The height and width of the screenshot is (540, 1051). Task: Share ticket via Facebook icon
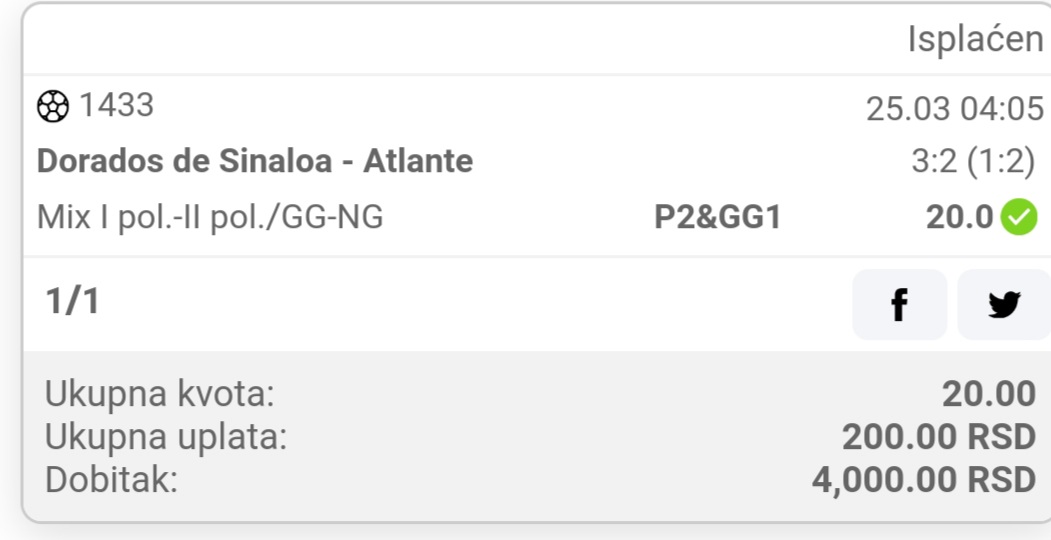pyautogui.click(x=900, y=305)
